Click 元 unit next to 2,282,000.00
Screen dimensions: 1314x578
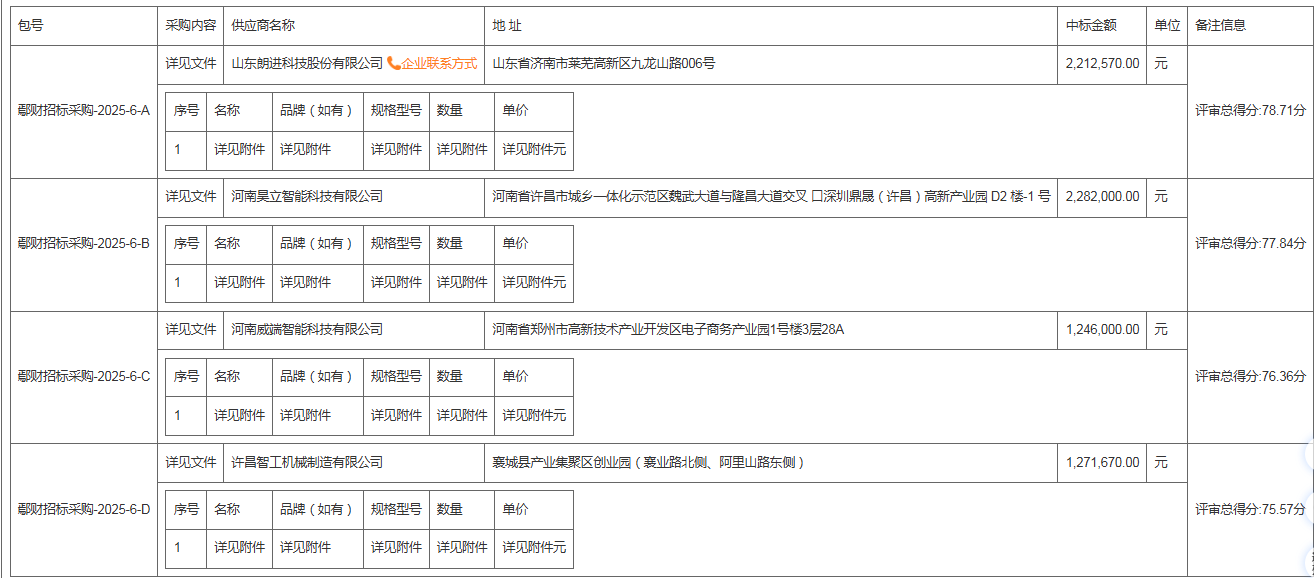(1161, 196)
